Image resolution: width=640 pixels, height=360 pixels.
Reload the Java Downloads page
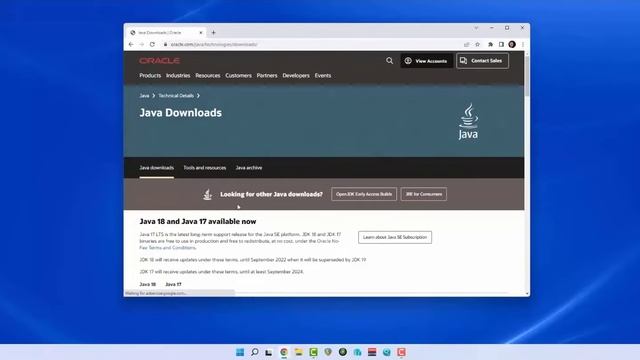point(152,44)
